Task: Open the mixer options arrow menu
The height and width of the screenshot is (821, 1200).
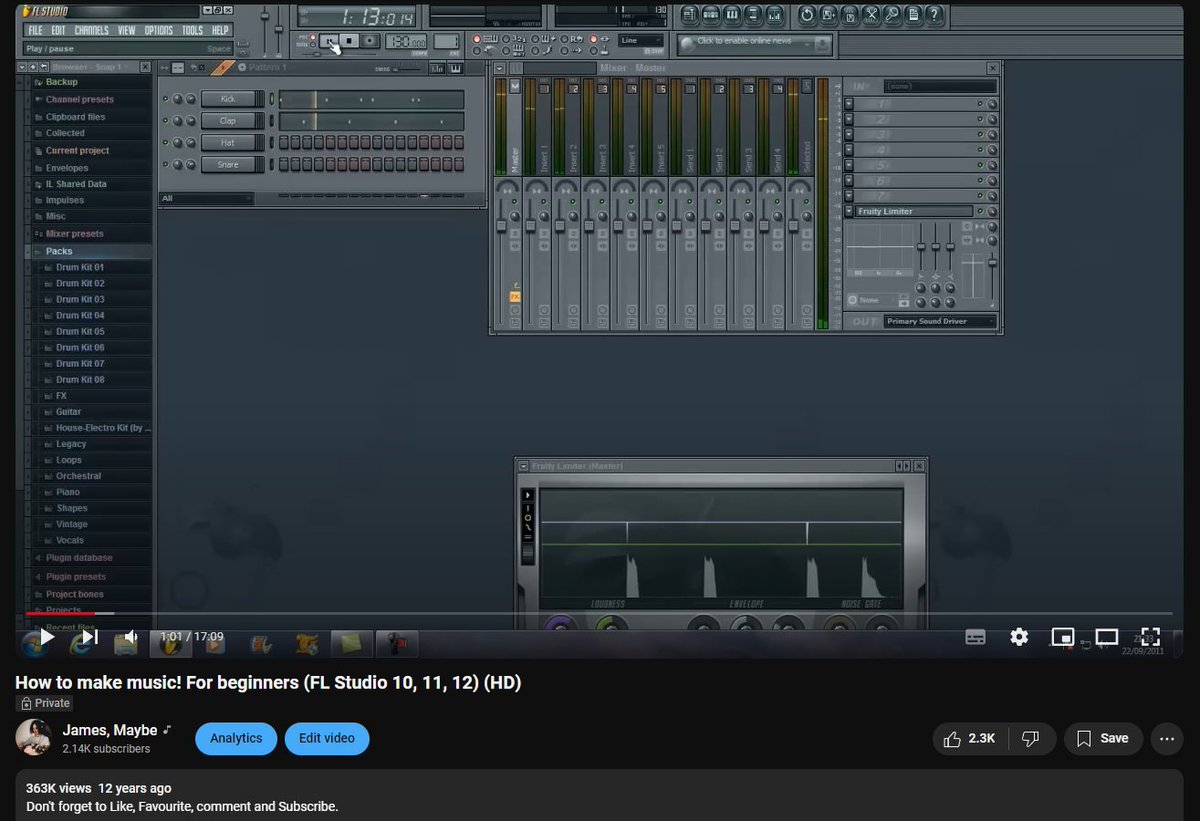Action: (x=499, y=68)
